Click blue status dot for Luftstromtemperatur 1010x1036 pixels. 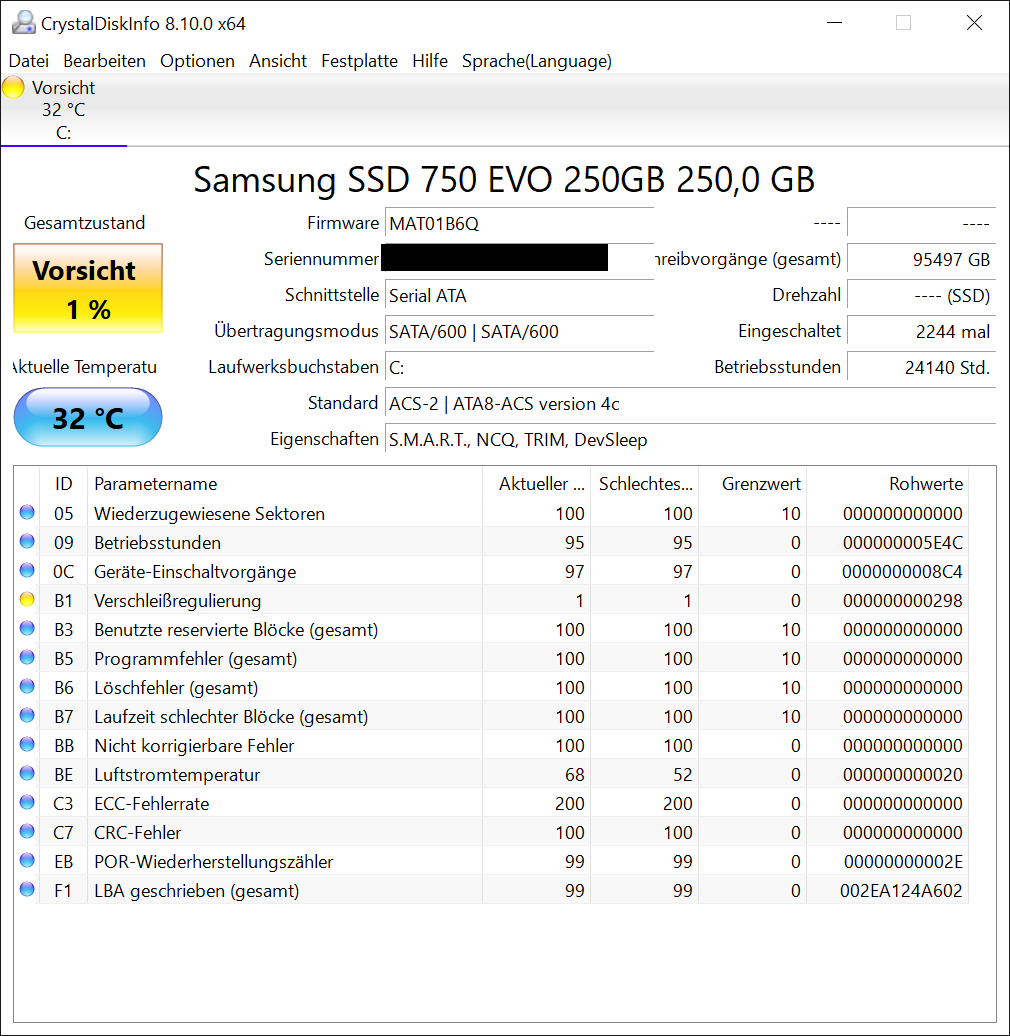[27, 773]
